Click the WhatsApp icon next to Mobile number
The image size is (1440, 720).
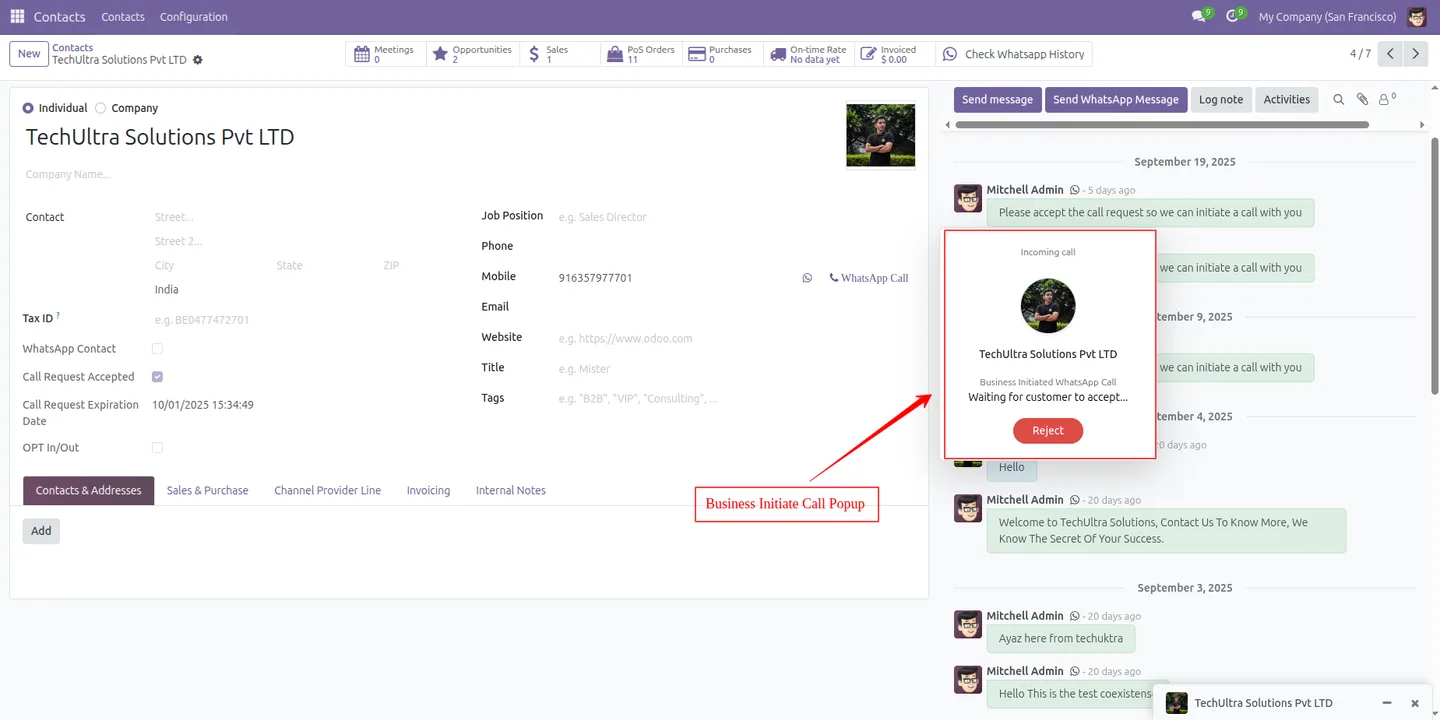[807, 278]
